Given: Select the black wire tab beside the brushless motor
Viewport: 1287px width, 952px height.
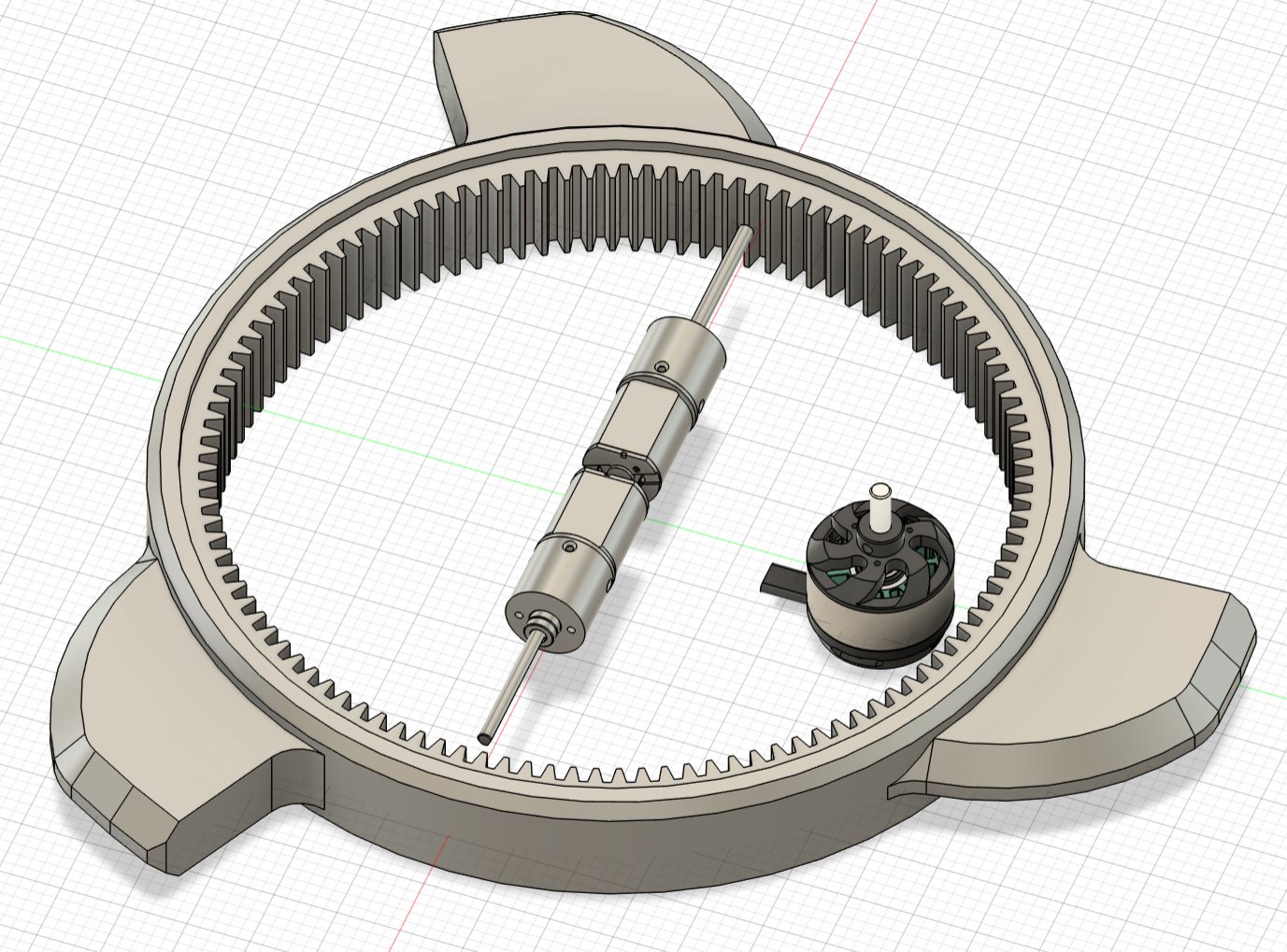Looking at the screenshot, I should click(x=783, y=580).
